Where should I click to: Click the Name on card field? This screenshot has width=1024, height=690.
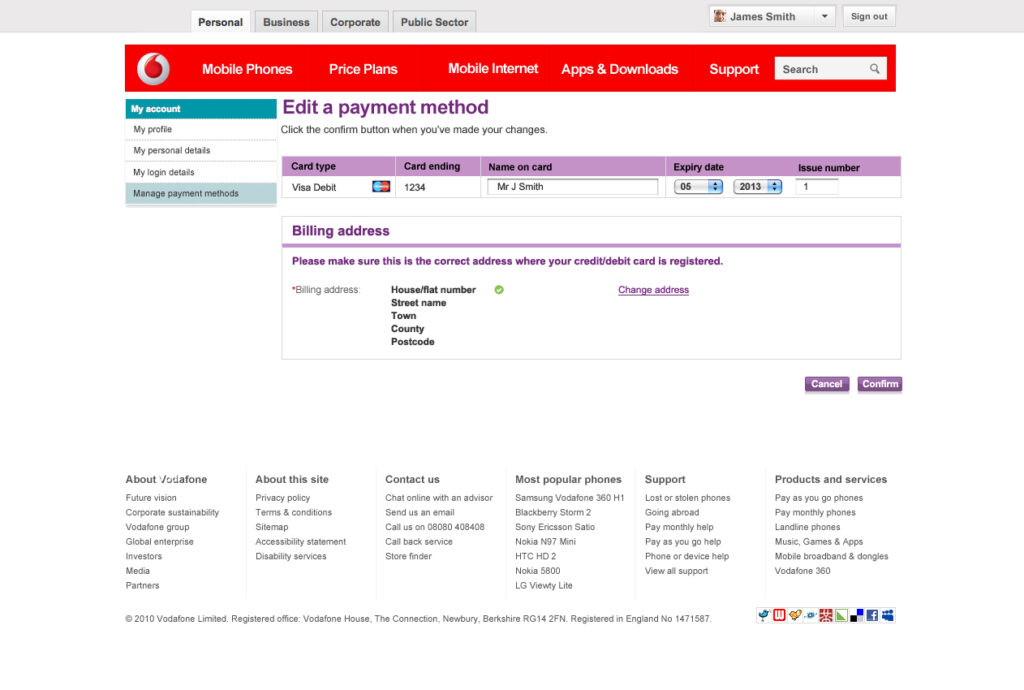click(x=572, y=187)
